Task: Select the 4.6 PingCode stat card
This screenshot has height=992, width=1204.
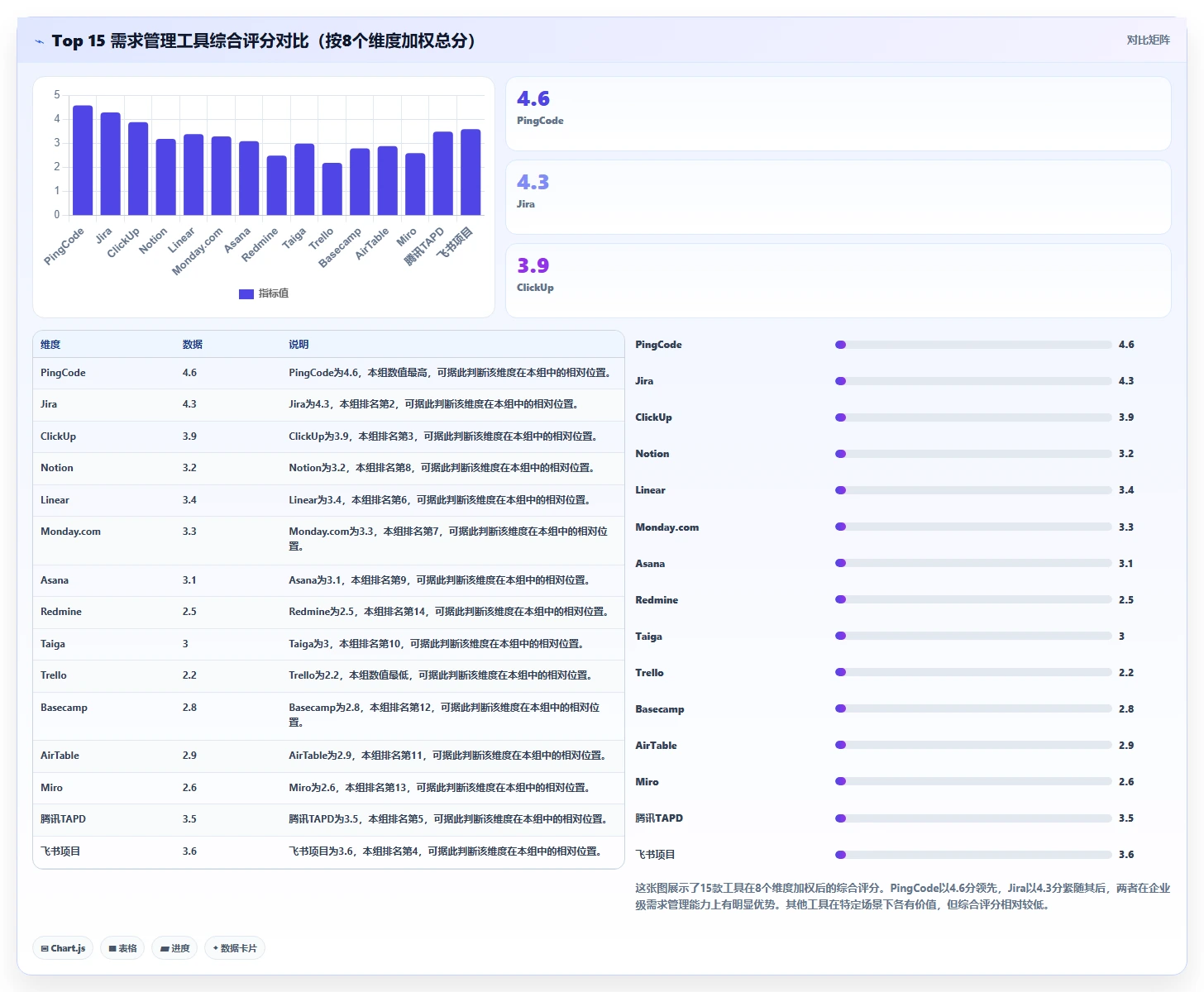Action: tap(838, 113)
